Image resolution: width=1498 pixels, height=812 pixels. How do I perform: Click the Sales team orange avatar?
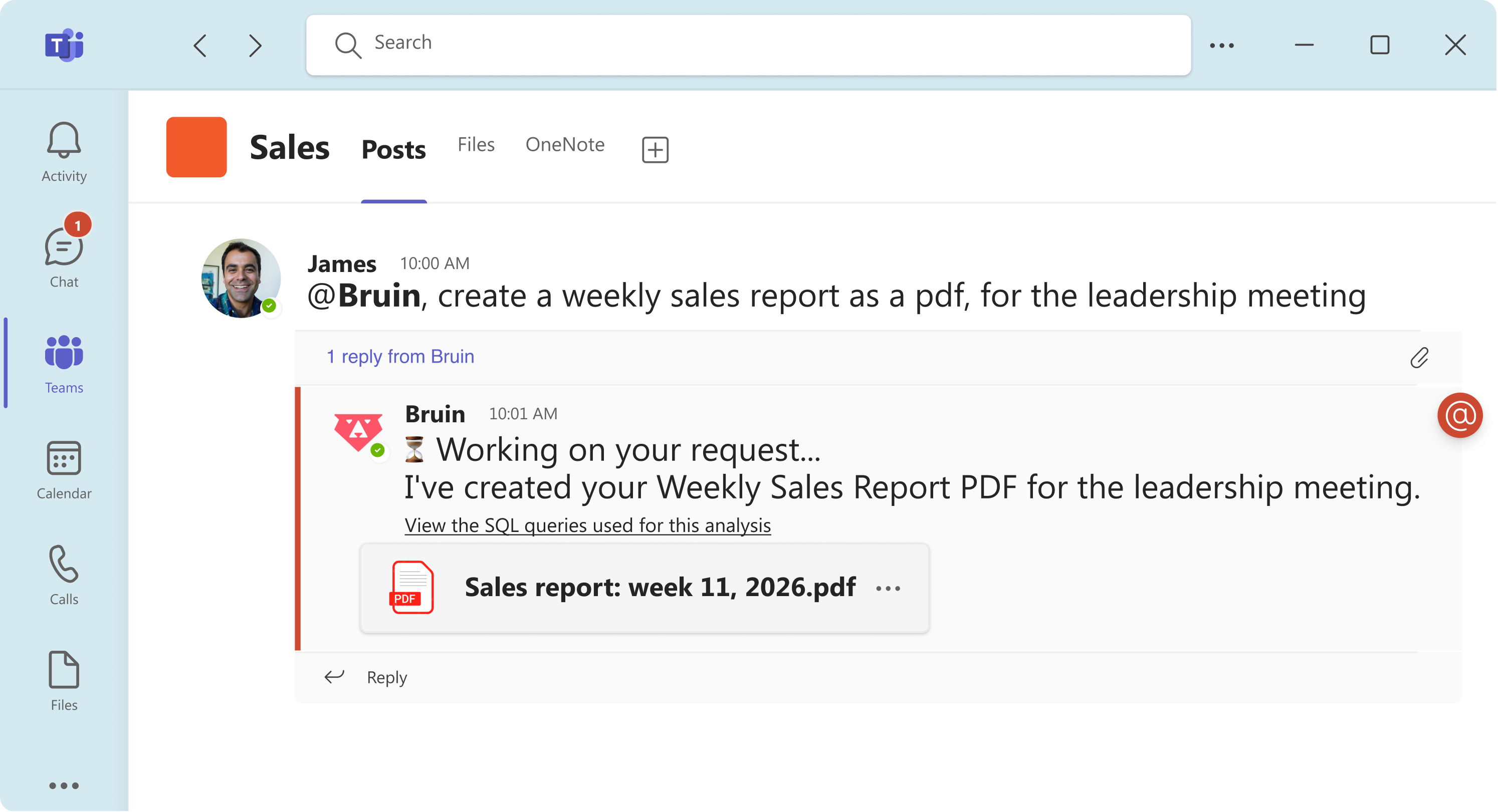click(x=196, y=147)
